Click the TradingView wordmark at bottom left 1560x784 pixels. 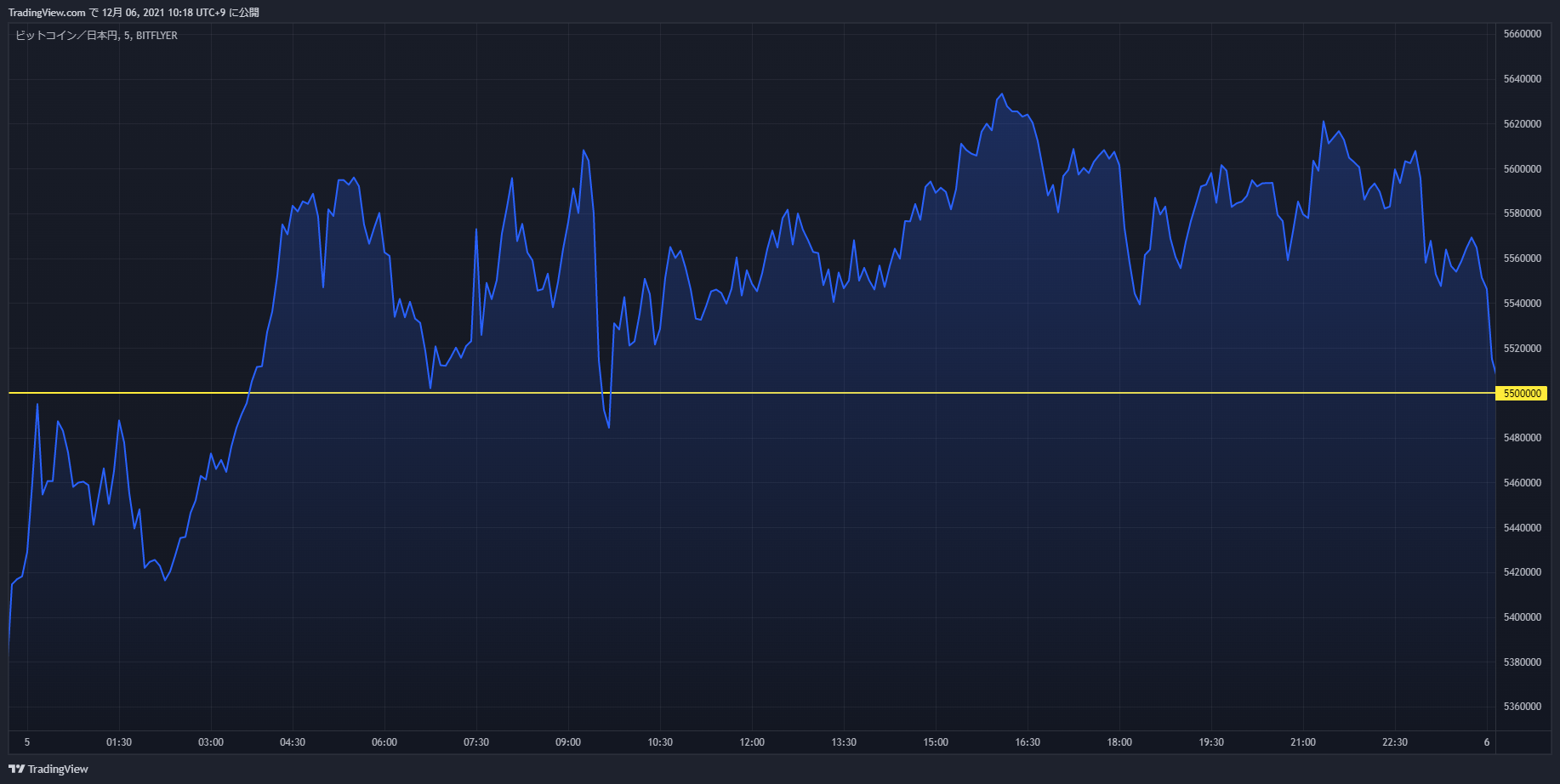[58, 769]
